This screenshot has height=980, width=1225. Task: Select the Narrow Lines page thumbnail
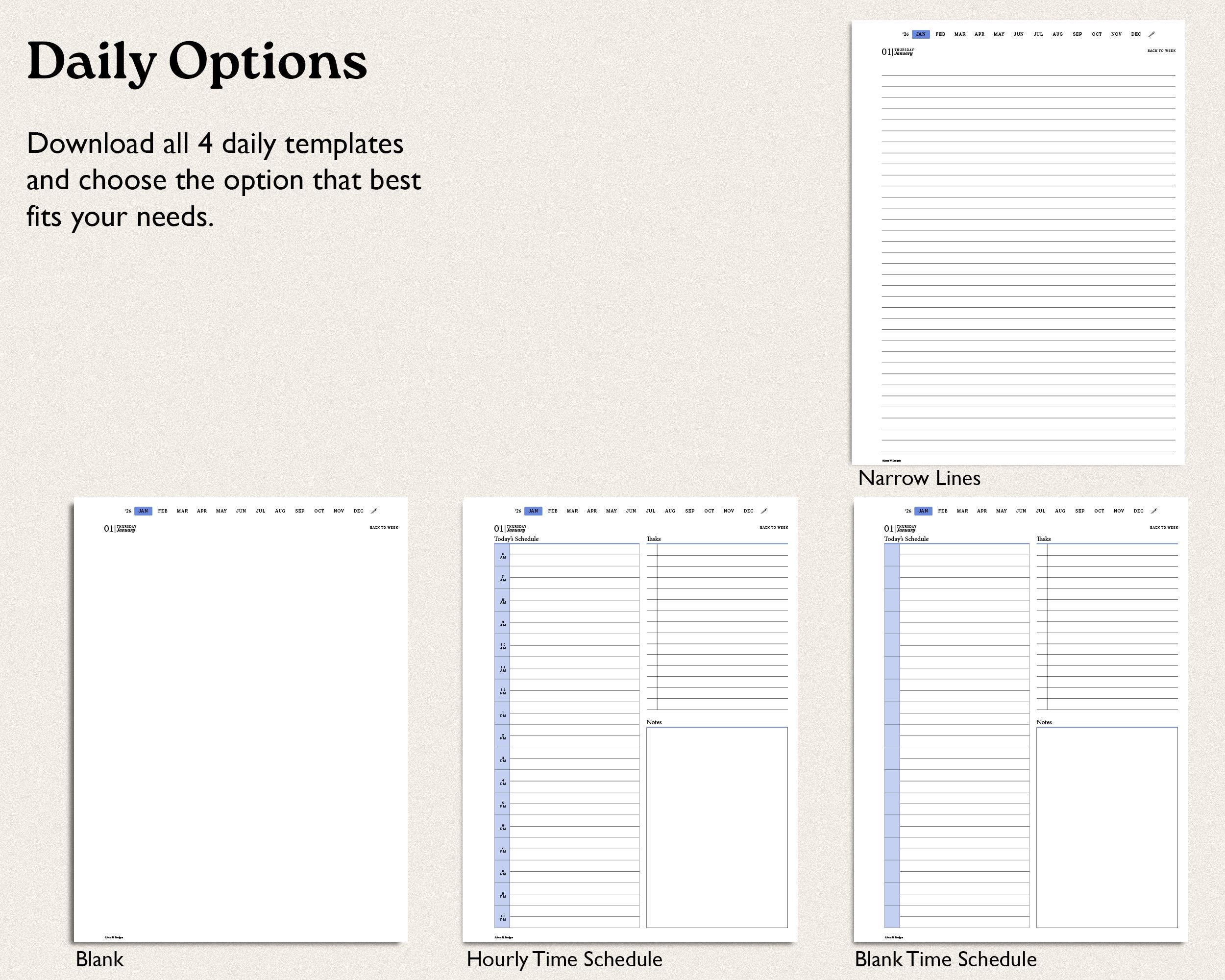1018,243
